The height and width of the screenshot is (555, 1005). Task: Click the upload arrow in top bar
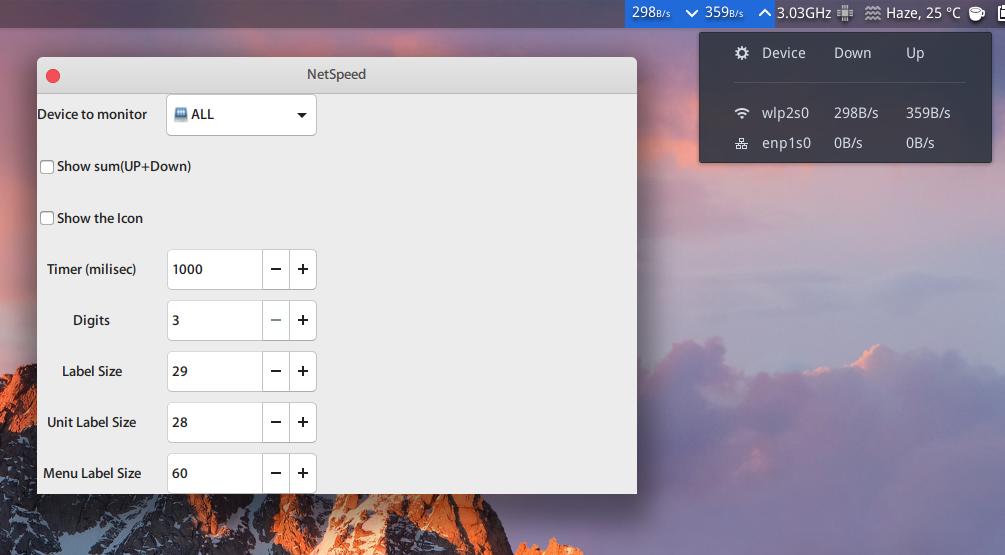(x=765, y=13)
